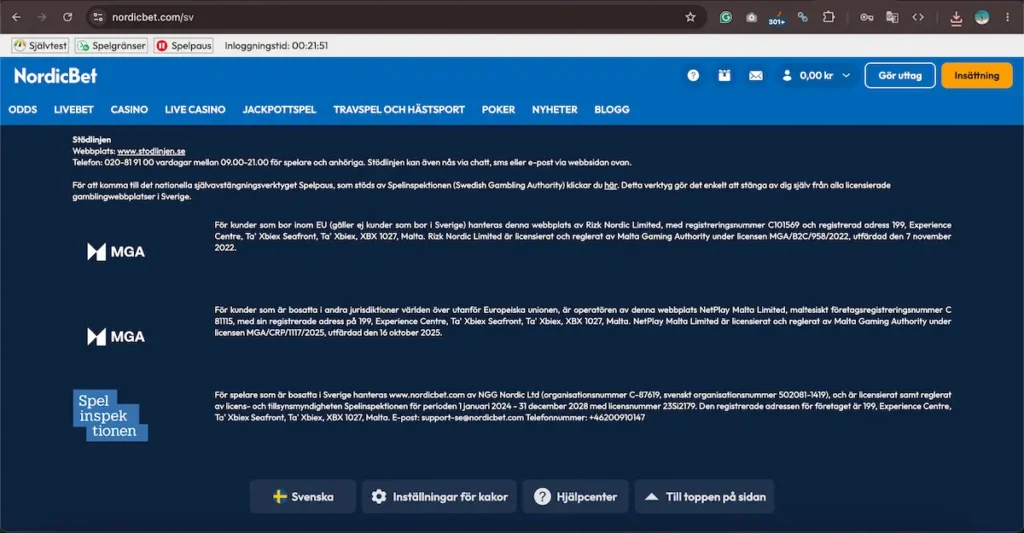Click the first MGA license logo
Screen dimensions: 1024x533
tap(116, 251)
